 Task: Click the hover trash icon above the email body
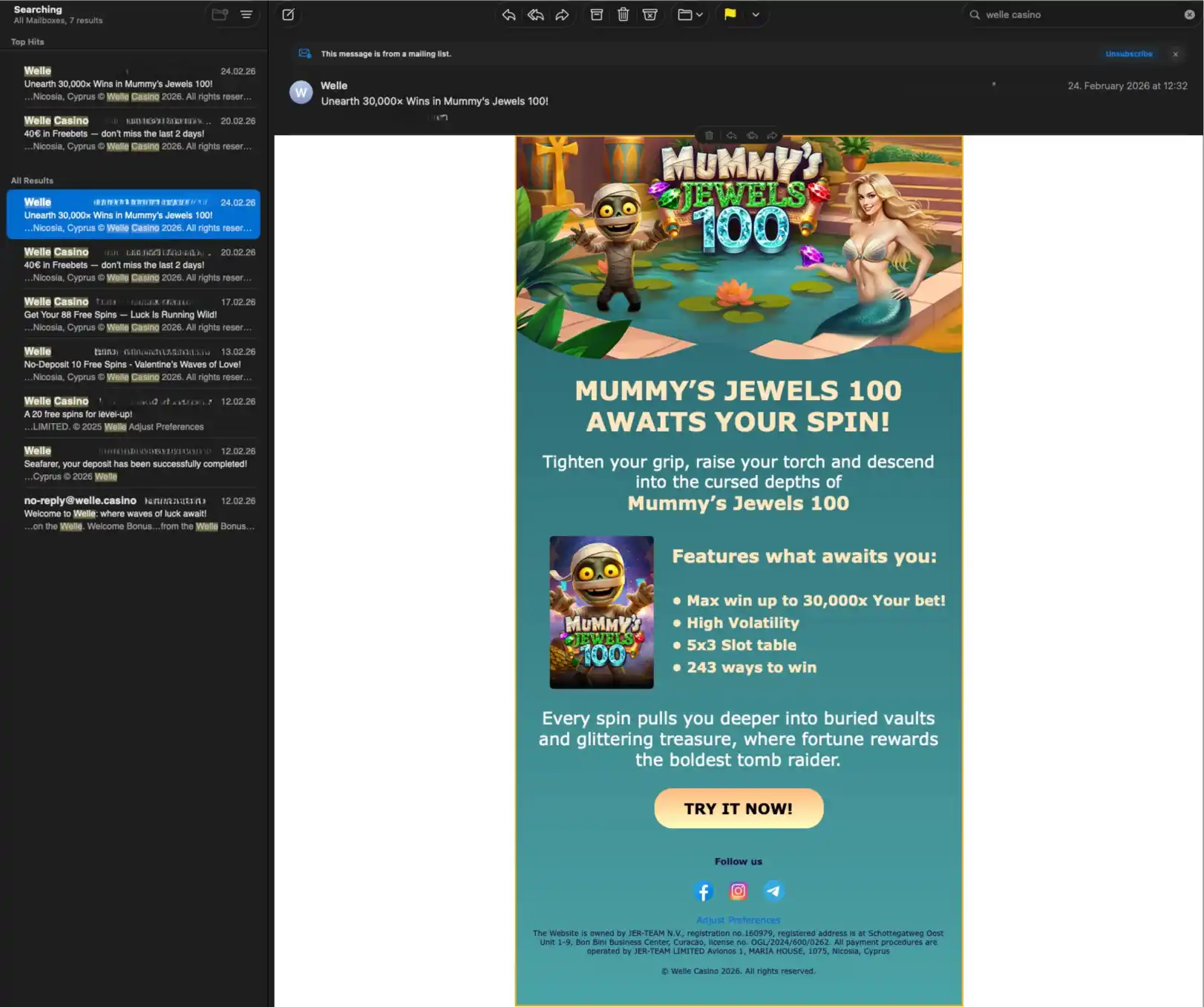[x=709, y=136]
